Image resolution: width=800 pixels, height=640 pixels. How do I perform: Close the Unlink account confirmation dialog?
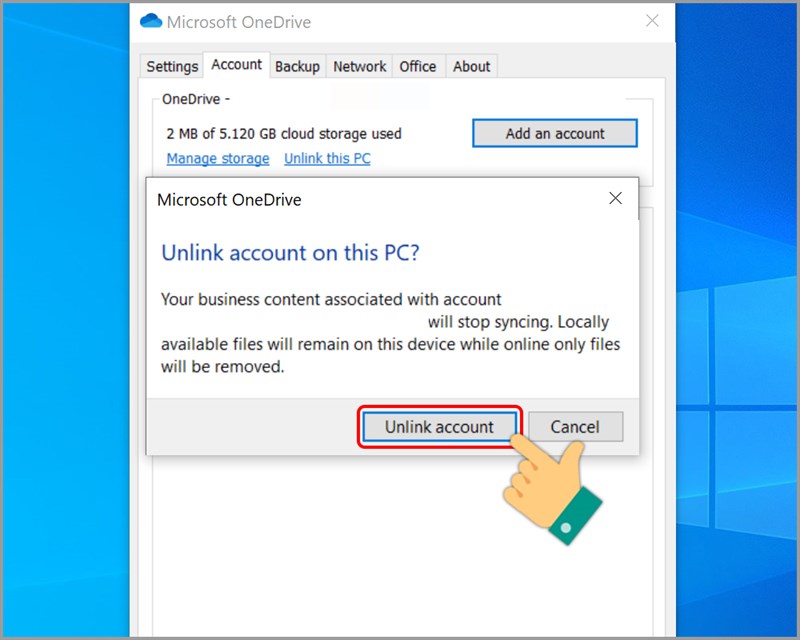pyautogui.click(x=615, y=198)
